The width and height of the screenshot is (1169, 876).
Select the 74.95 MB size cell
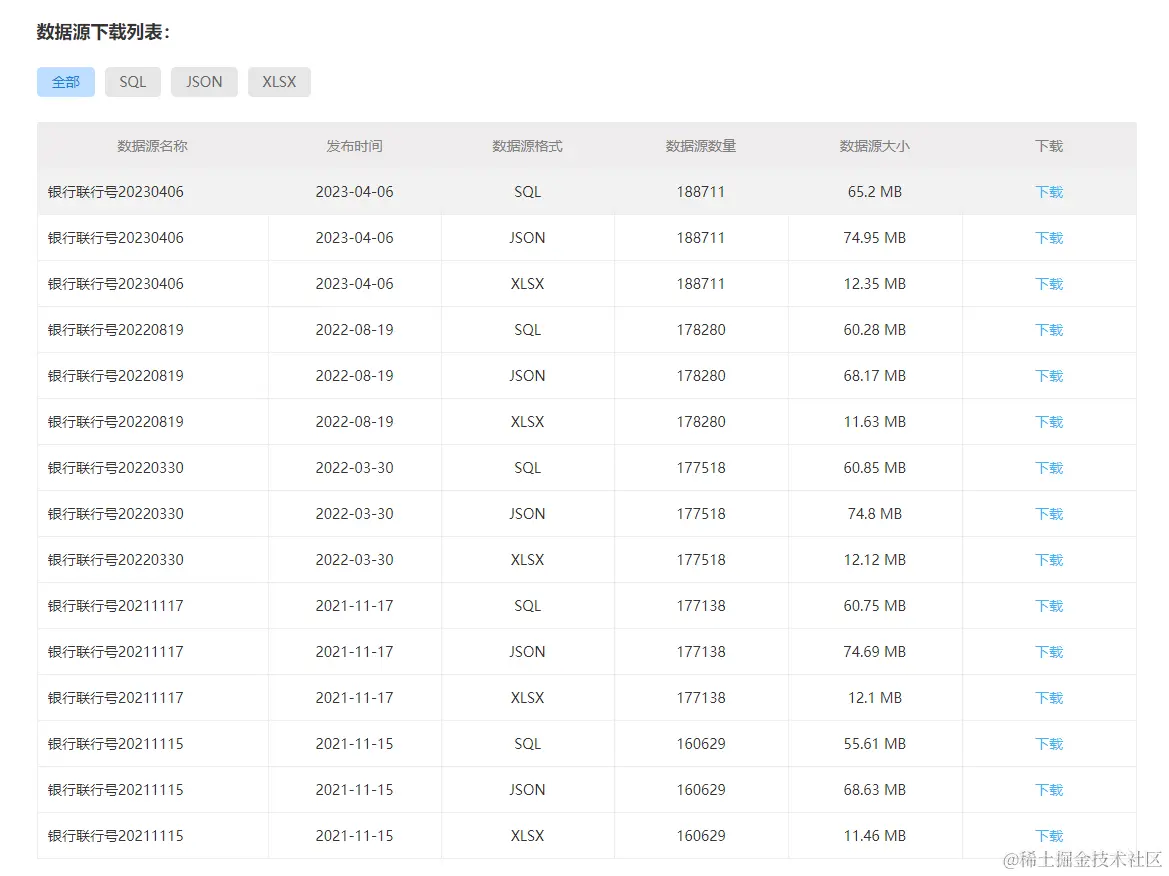click(875, 238)
